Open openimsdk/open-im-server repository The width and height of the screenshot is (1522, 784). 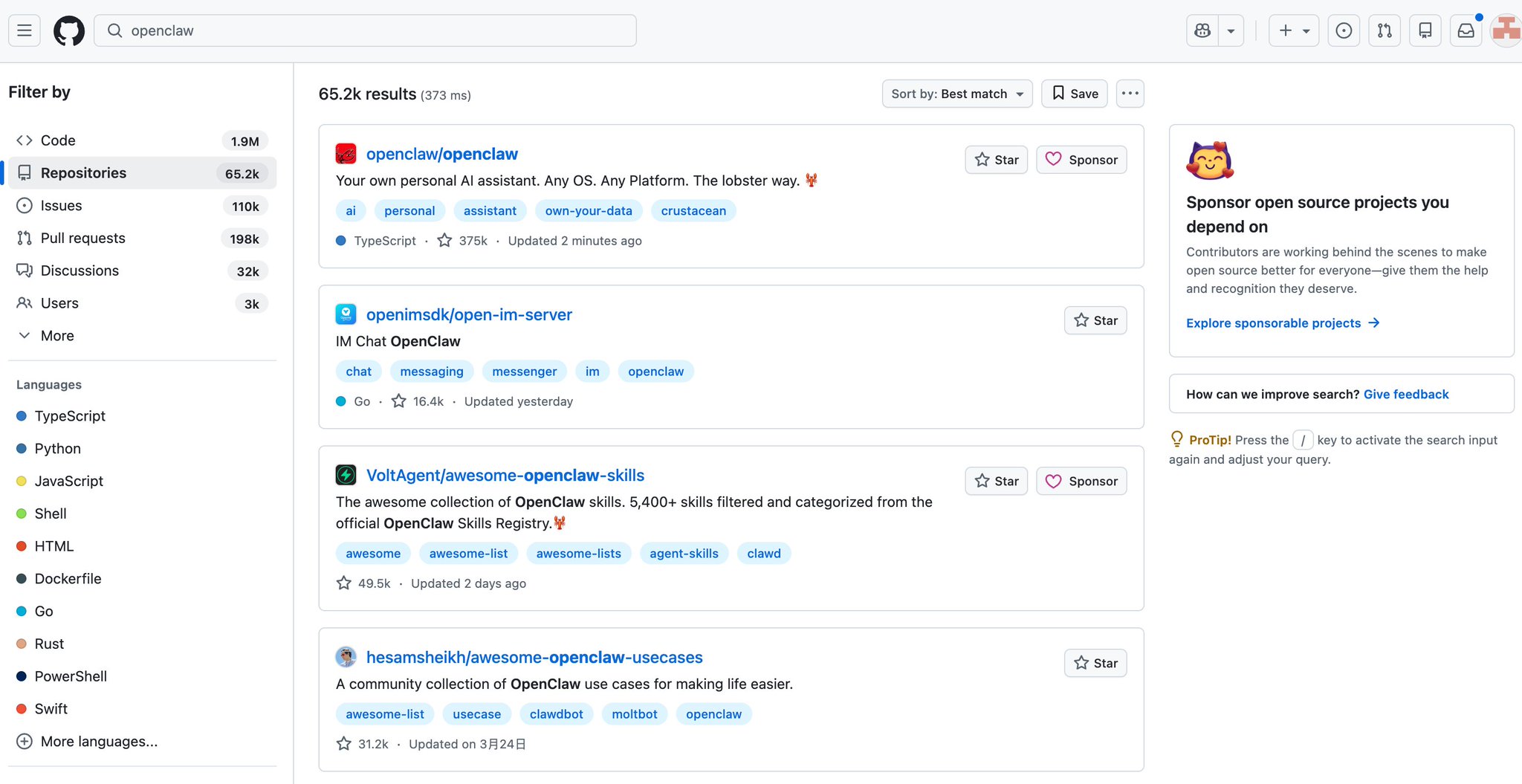point(469,314)
